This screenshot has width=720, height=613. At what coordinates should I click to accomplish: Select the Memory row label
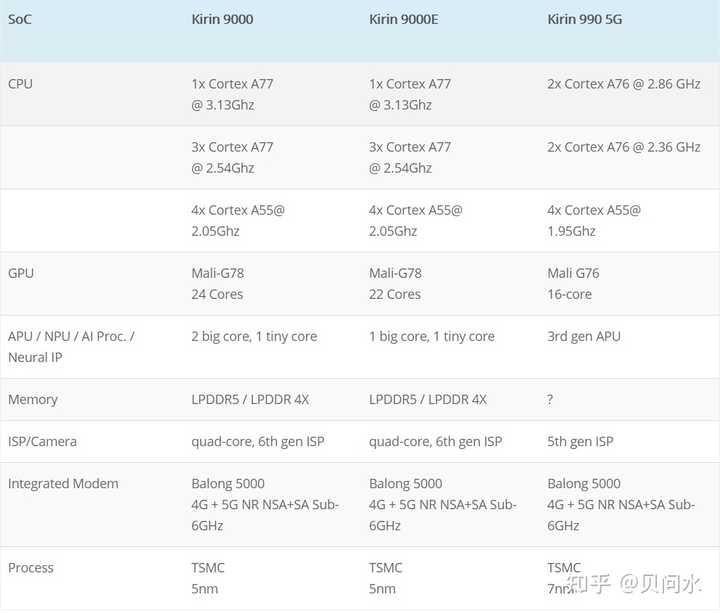[33, 399]
